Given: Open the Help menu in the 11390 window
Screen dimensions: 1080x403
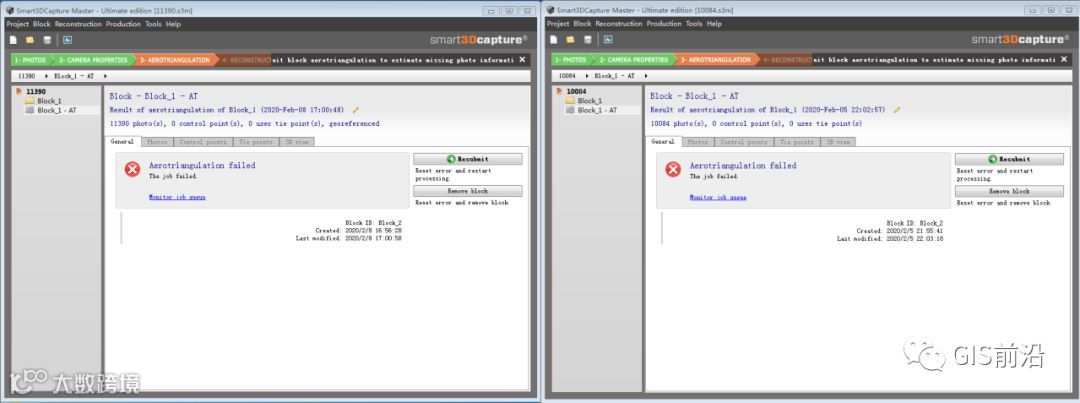Looking at the screenshot, I should pos(173,24).
